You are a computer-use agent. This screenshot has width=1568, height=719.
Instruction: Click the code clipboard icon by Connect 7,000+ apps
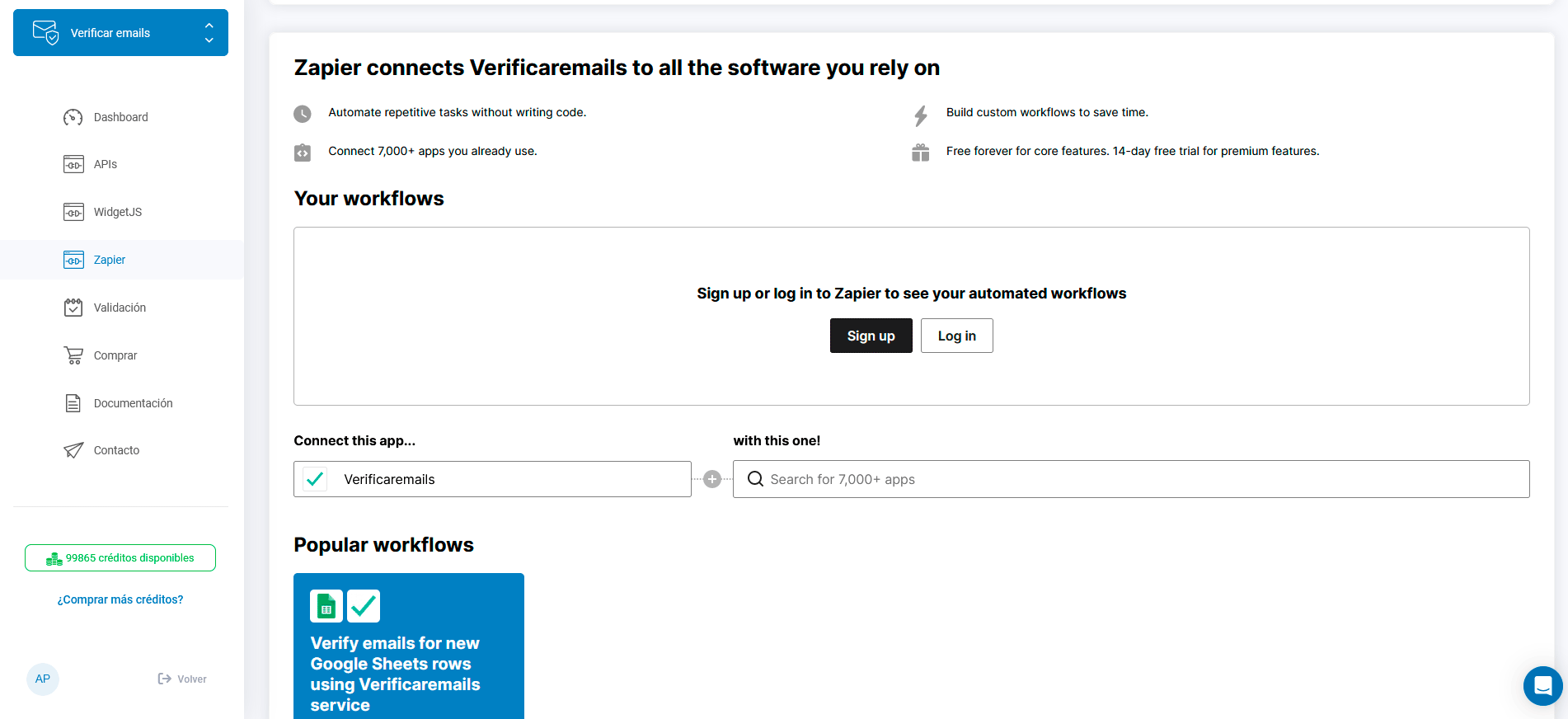click(x=303, y=153)
